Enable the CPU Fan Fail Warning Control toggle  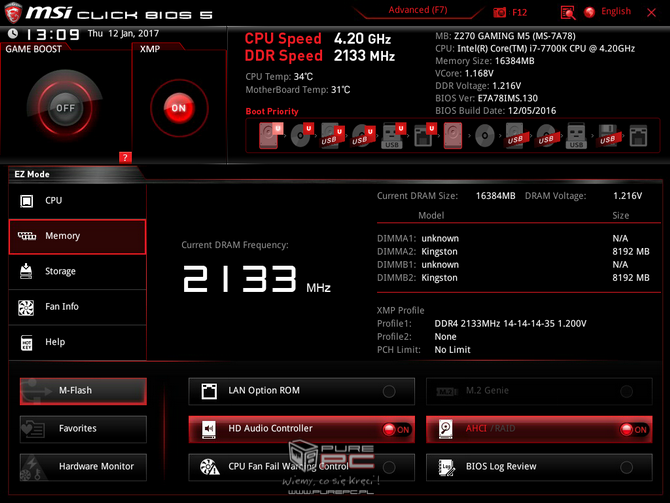tap(389, 467)
